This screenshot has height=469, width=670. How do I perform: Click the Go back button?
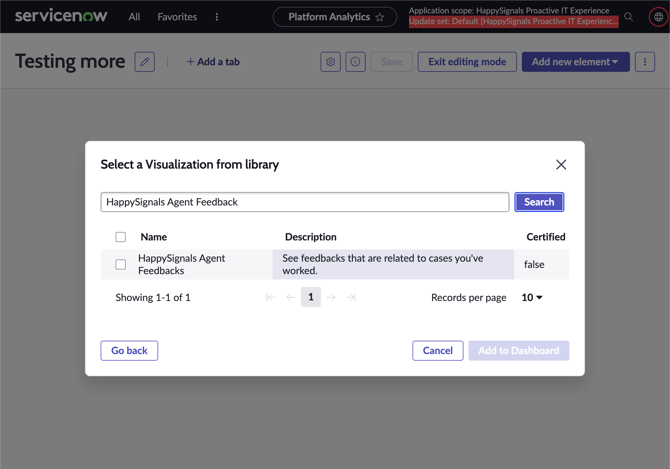tap(129, 351)
